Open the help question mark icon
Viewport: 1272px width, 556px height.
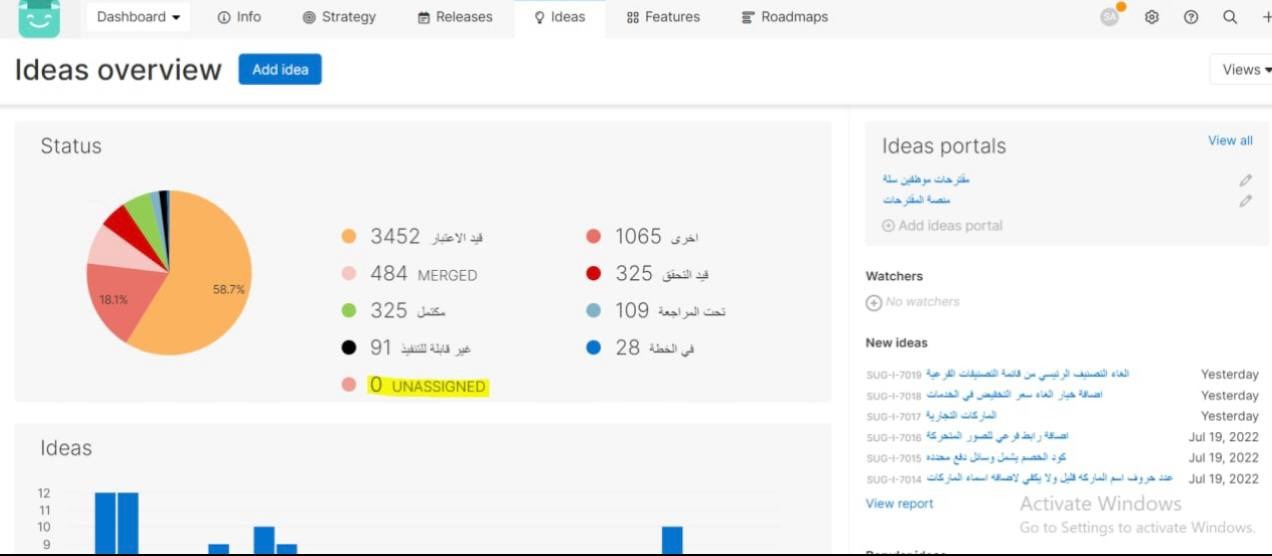tap(1191, 17)
